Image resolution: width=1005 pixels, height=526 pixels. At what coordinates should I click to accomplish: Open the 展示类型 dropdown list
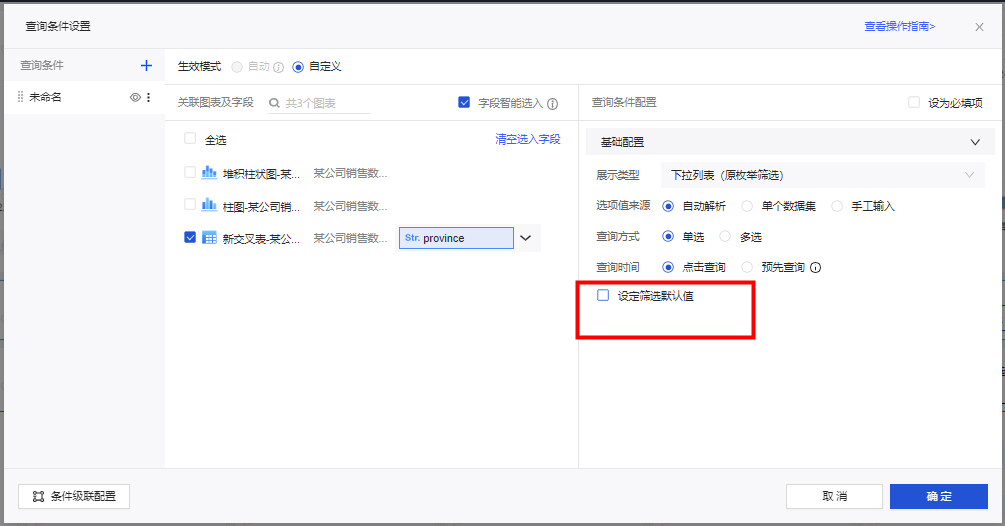(822, 175)
